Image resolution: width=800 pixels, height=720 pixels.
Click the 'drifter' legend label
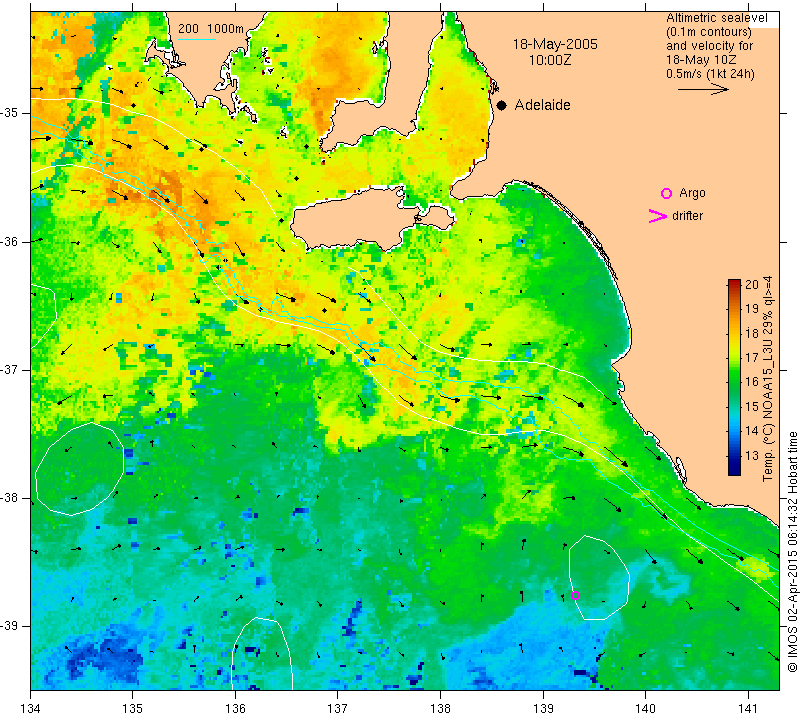(687, 216)
